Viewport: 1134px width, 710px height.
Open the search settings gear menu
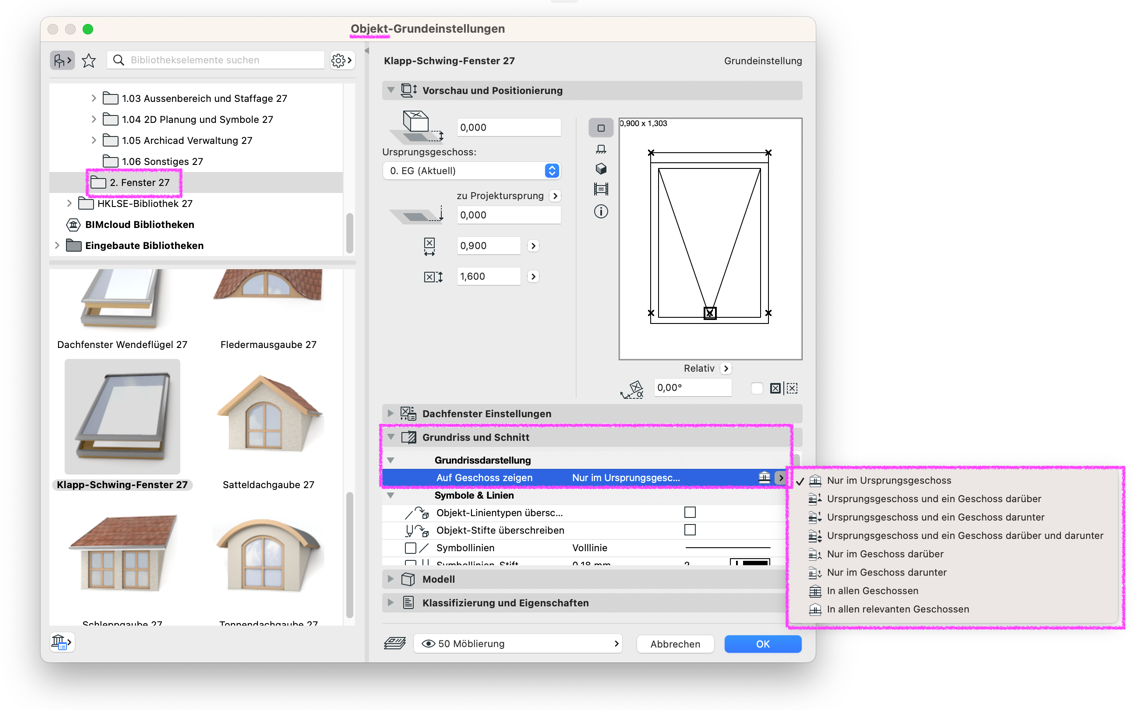click(x=341, y=61)
